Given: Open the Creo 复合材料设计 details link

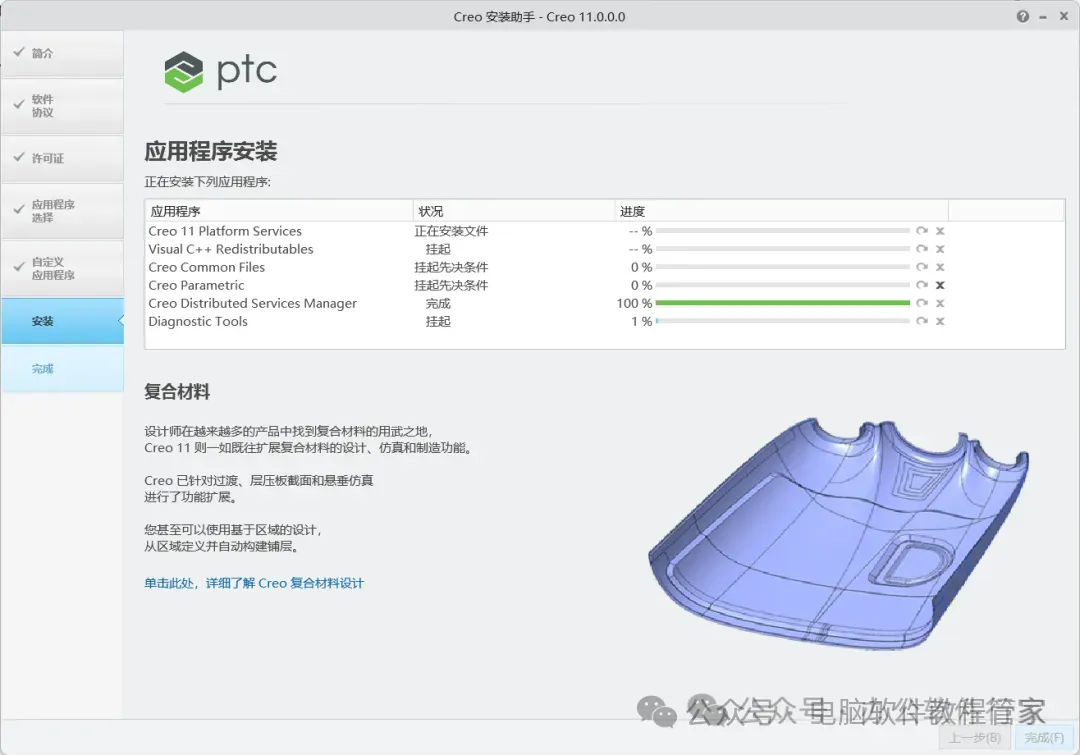Looking at the screenshot, I should pos(254,583).
